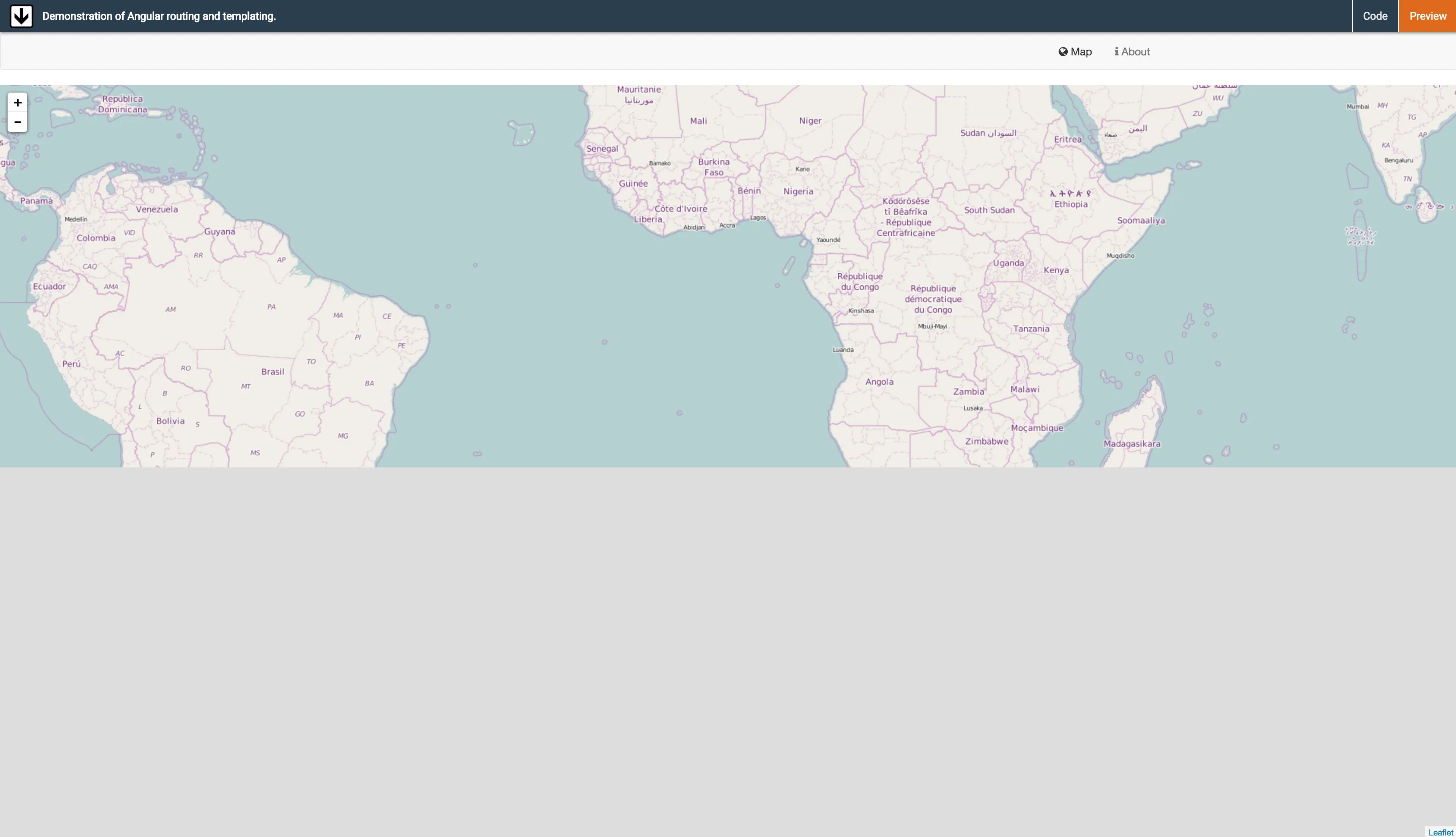Click Venezuela label on the map

coord(157,209)
